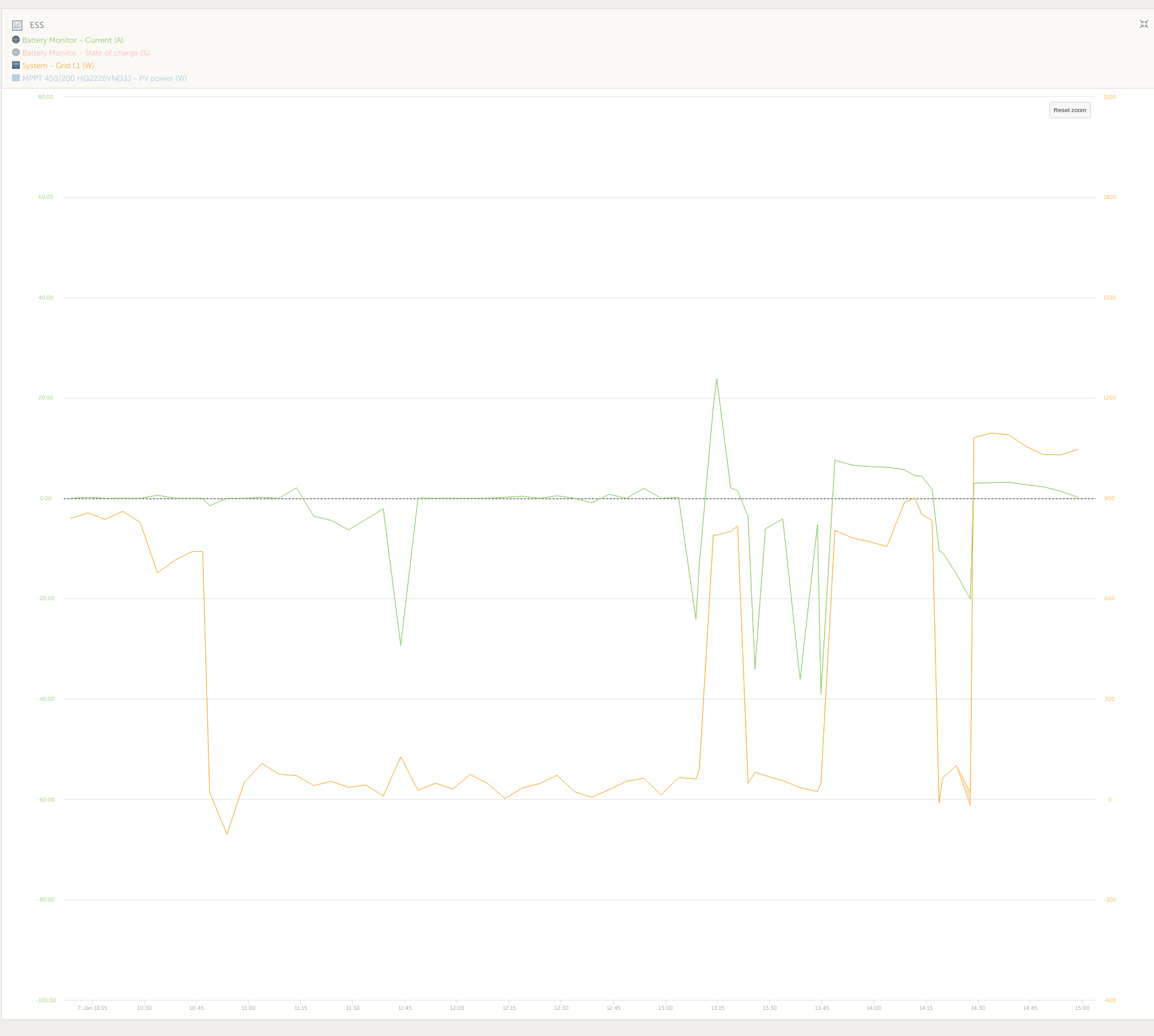Click the 14:30 time axis label

point(978,1008)
